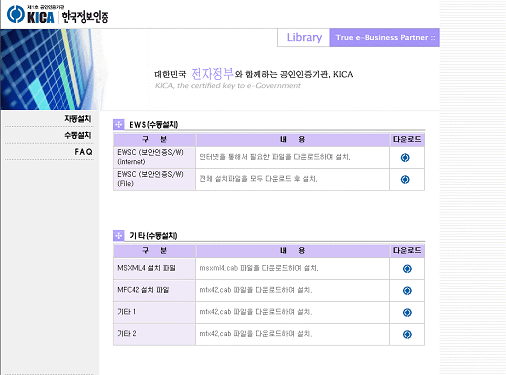Open FAQ in the sidebar menu
506x375 pixels.
click(83, 152)
